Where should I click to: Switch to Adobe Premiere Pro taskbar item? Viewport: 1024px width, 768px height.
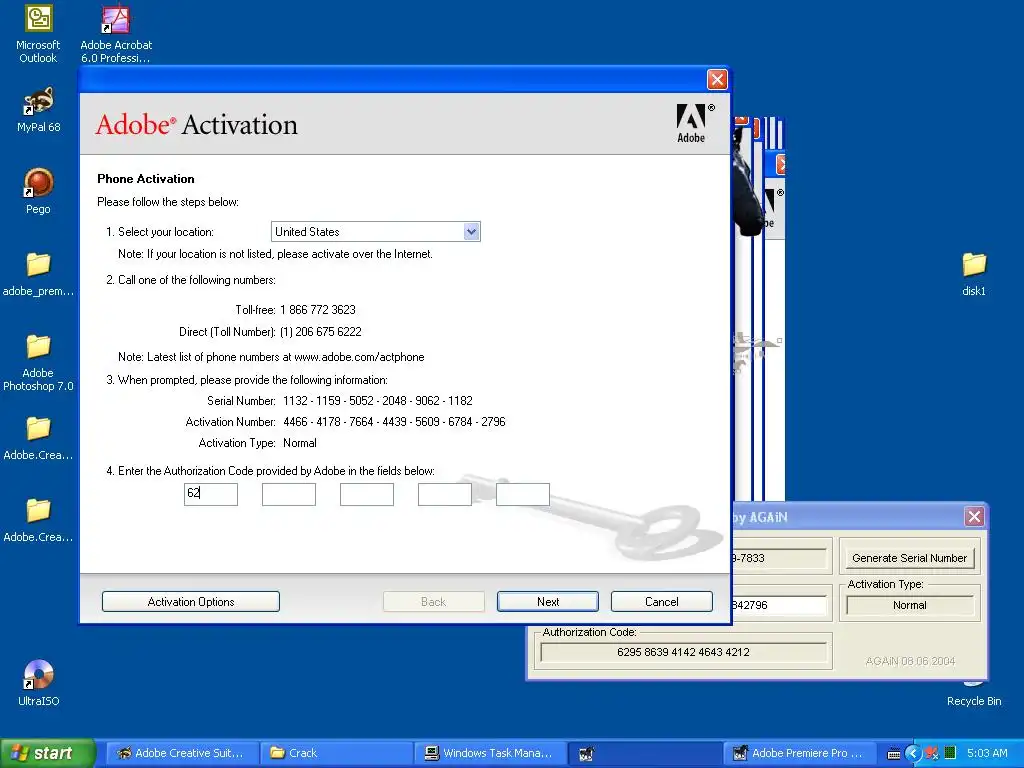799,753
